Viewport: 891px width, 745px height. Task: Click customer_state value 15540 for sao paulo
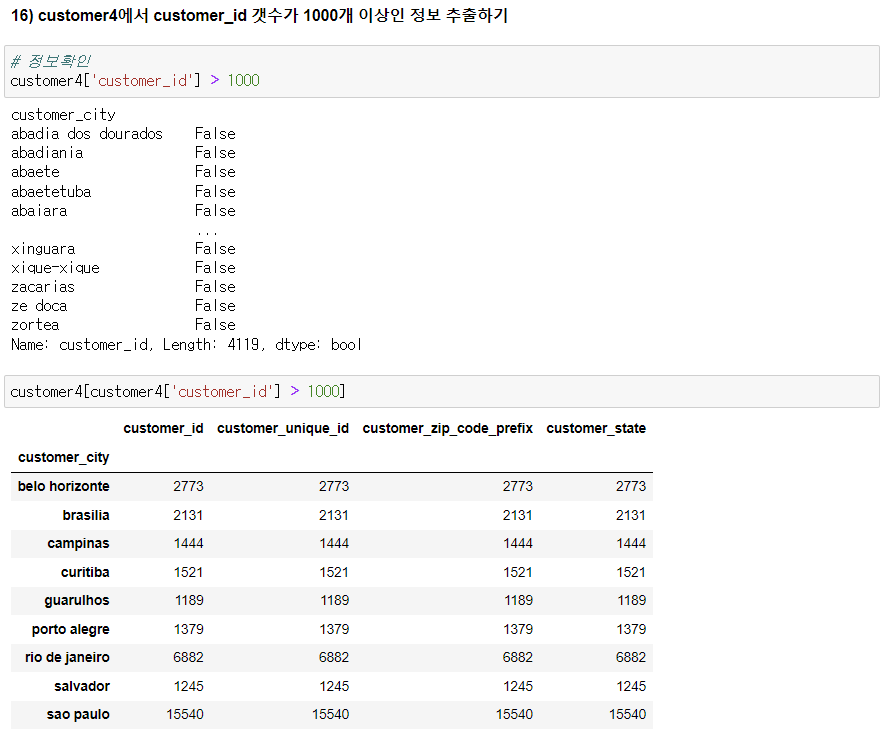[x=627, y=715]
